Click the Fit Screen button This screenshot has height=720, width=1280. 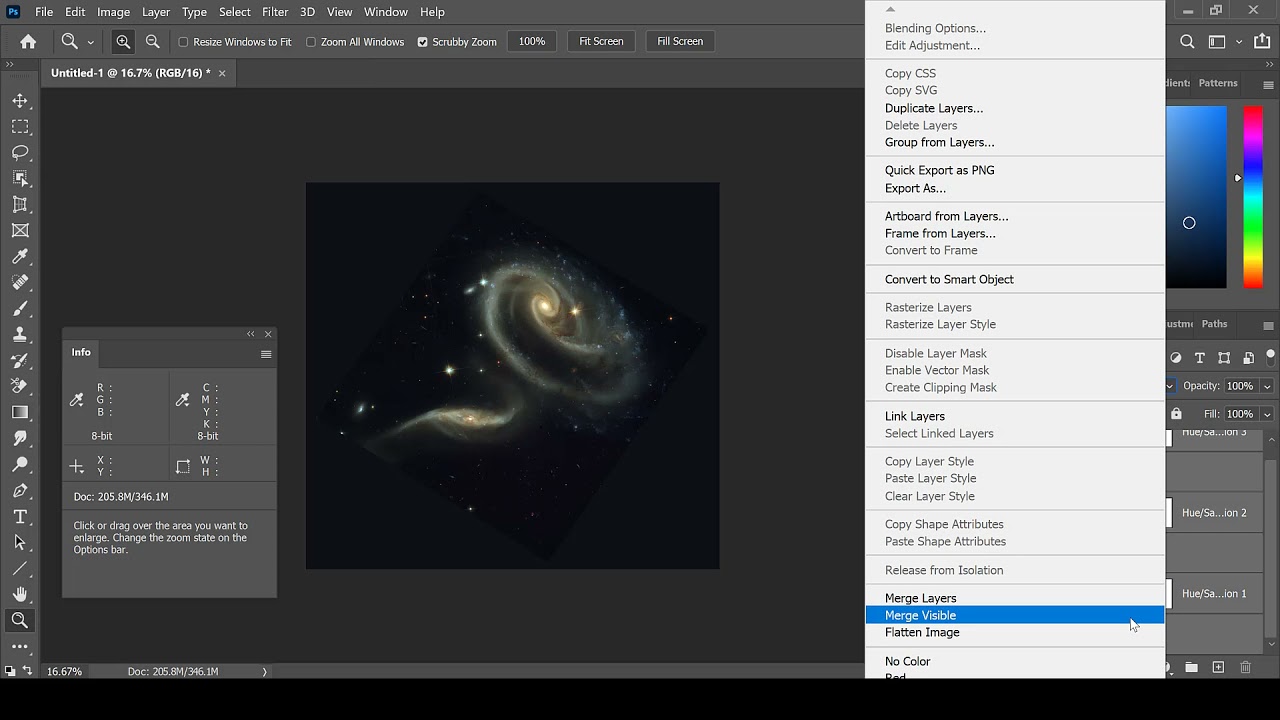coord(601,41)
